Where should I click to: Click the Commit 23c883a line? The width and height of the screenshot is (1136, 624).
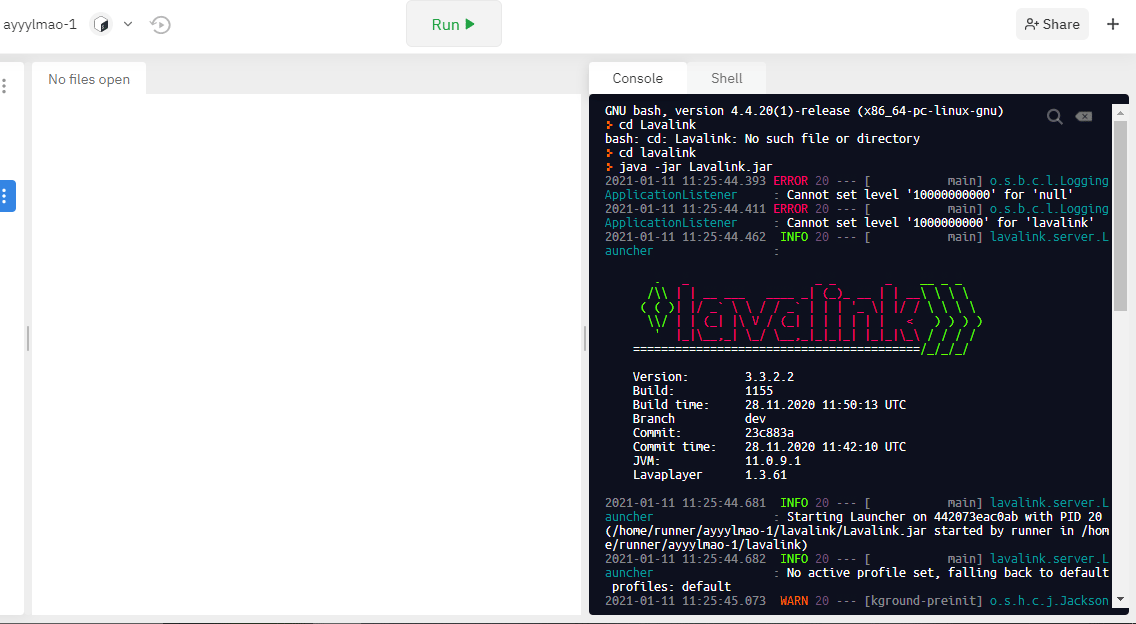(714, 433)
